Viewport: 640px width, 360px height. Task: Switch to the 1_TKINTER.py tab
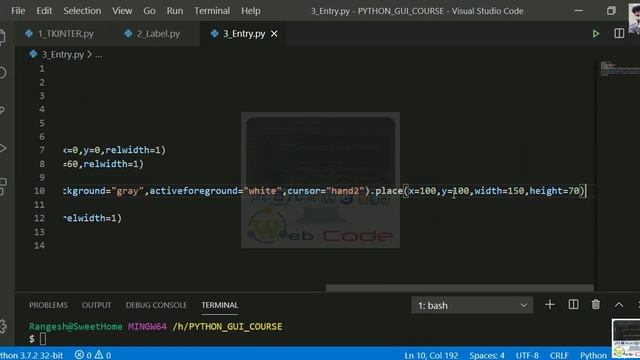click(x=60, y=33)
